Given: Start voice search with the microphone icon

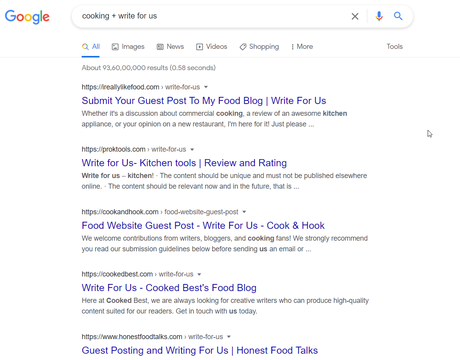Looking at the screenshot, I should [x=379, y=16].
